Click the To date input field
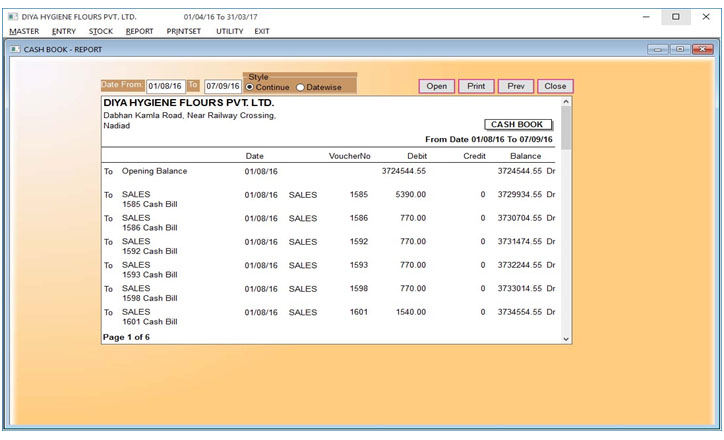 tap(222, 86)
